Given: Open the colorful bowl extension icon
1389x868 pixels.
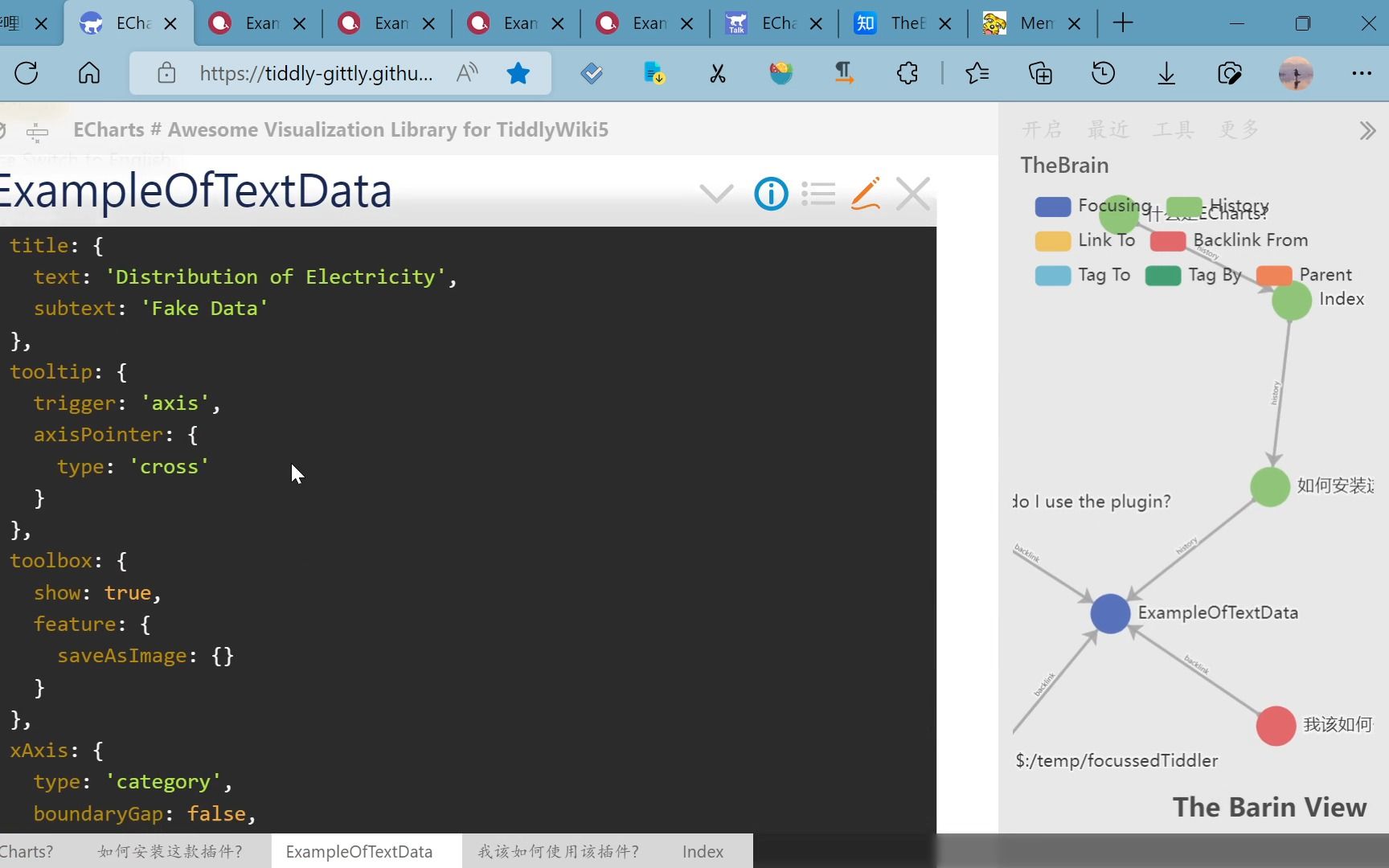Looking at the screenshot, I should [781, 73].
